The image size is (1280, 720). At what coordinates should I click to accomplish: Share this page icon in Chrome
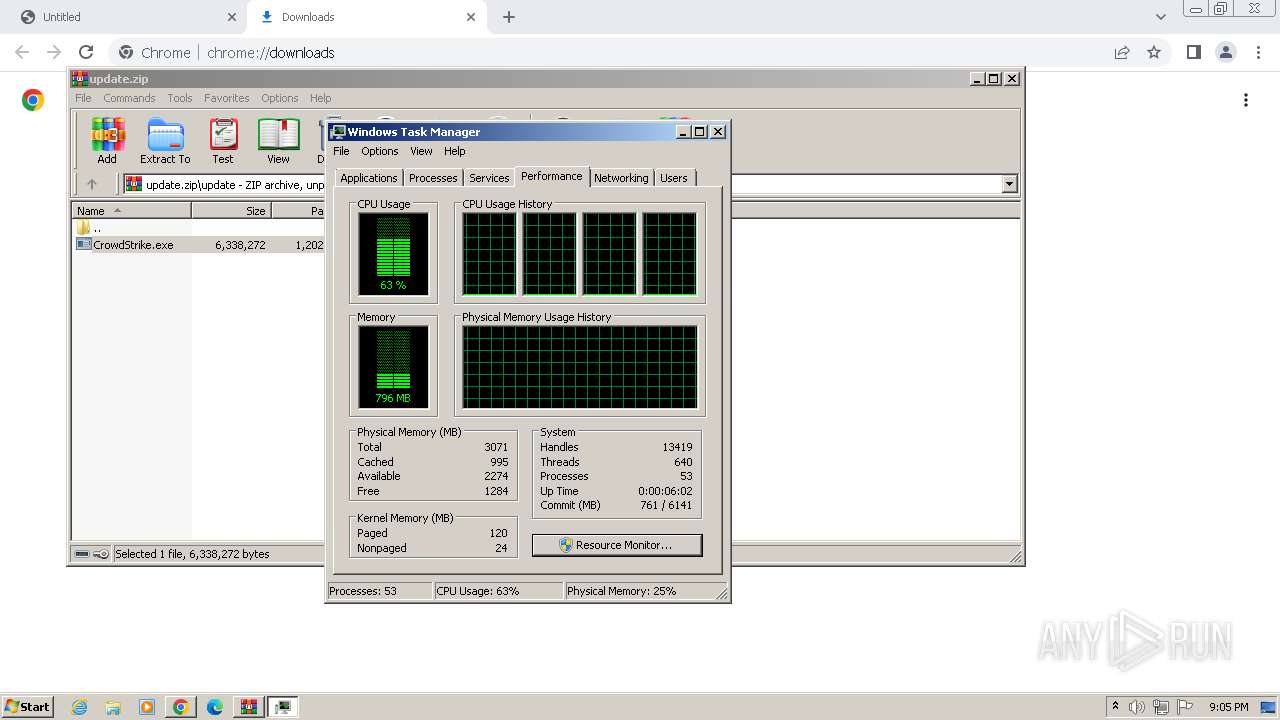click(x=1122, y=52)
